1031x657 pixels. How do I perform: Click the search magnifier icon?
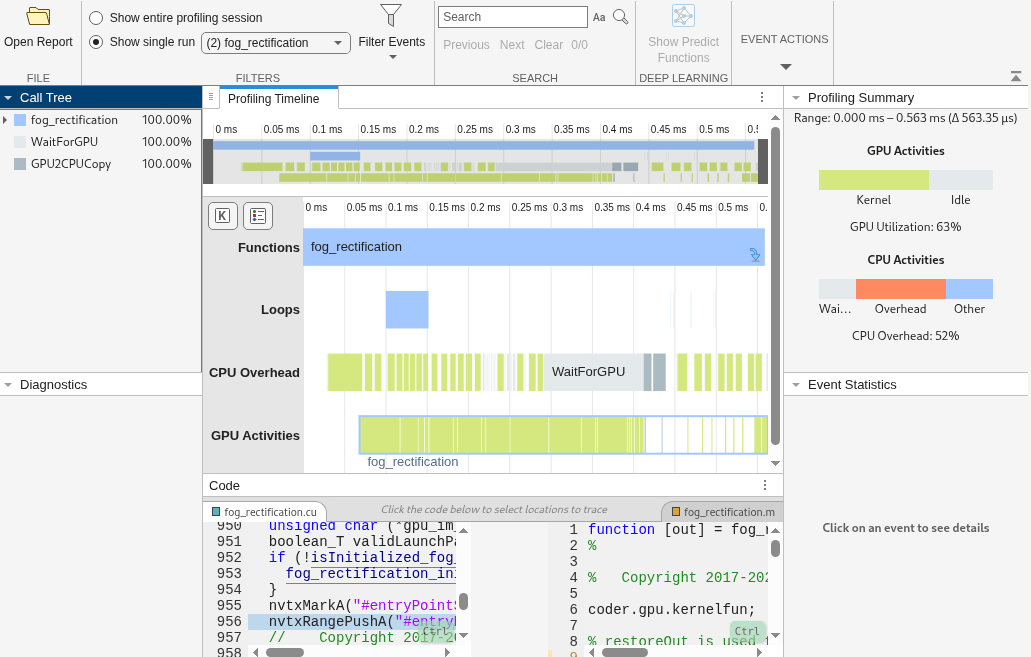click(x=621, y=16)
